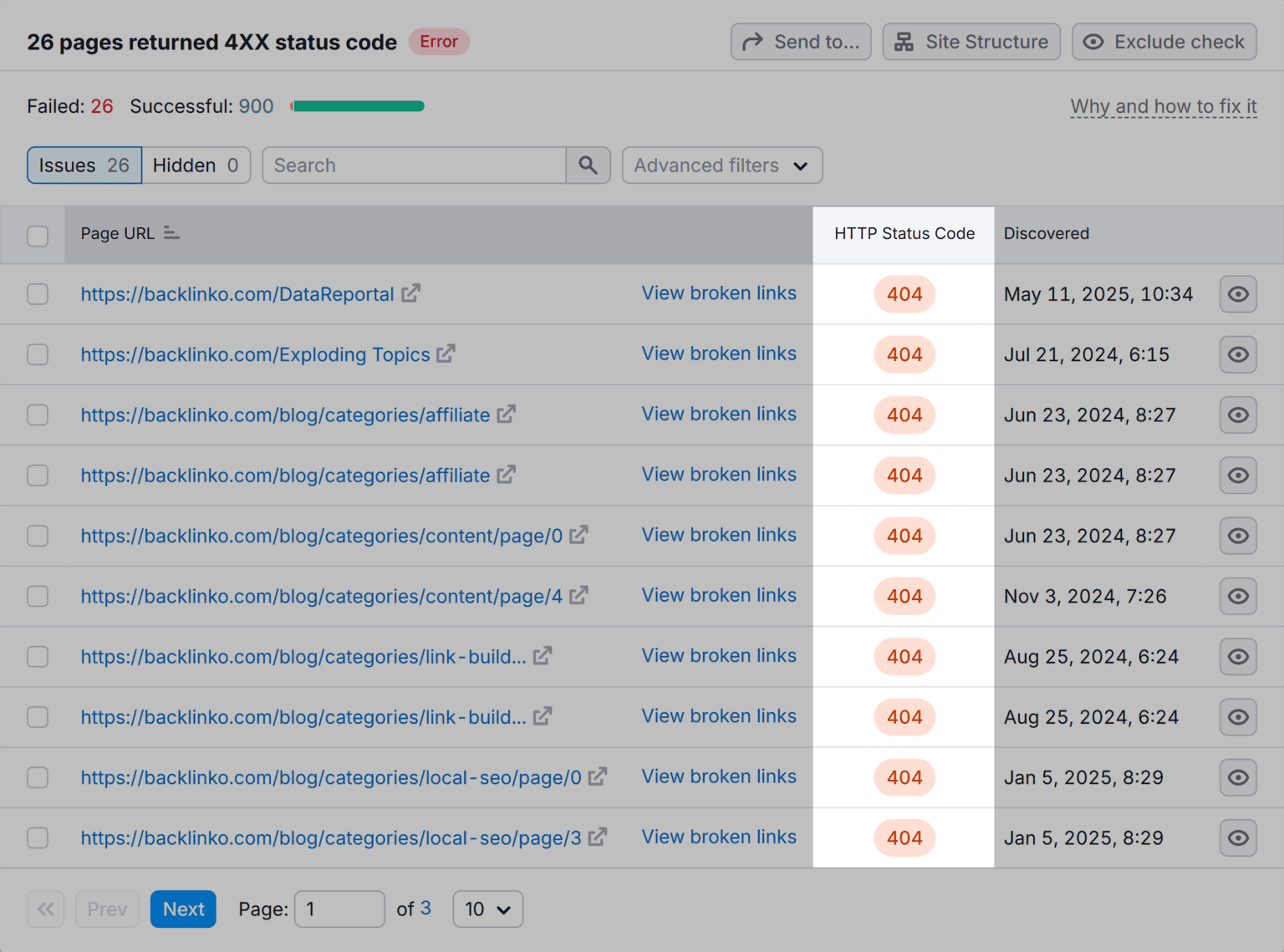The height and width of the screenshot is (952, 1284).
Task: Switch to the Issues 26 tab
Action: (84, 165)
